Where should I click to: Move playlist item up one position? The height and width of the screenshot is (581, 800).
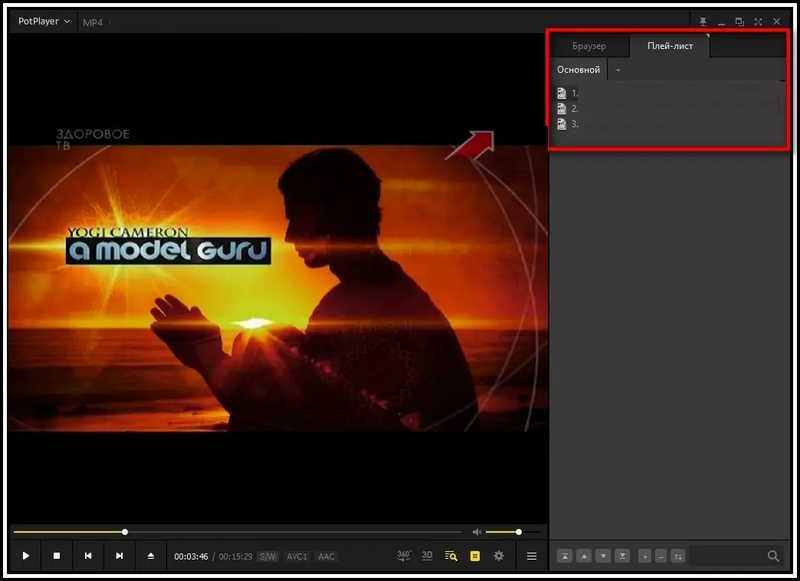tap(584, 556)
